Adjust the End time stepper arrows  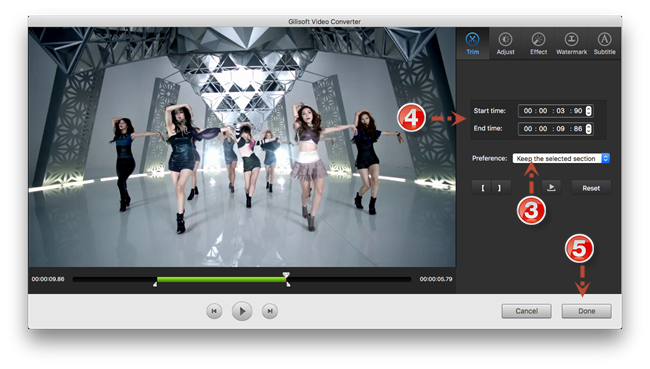pos(588,129)
